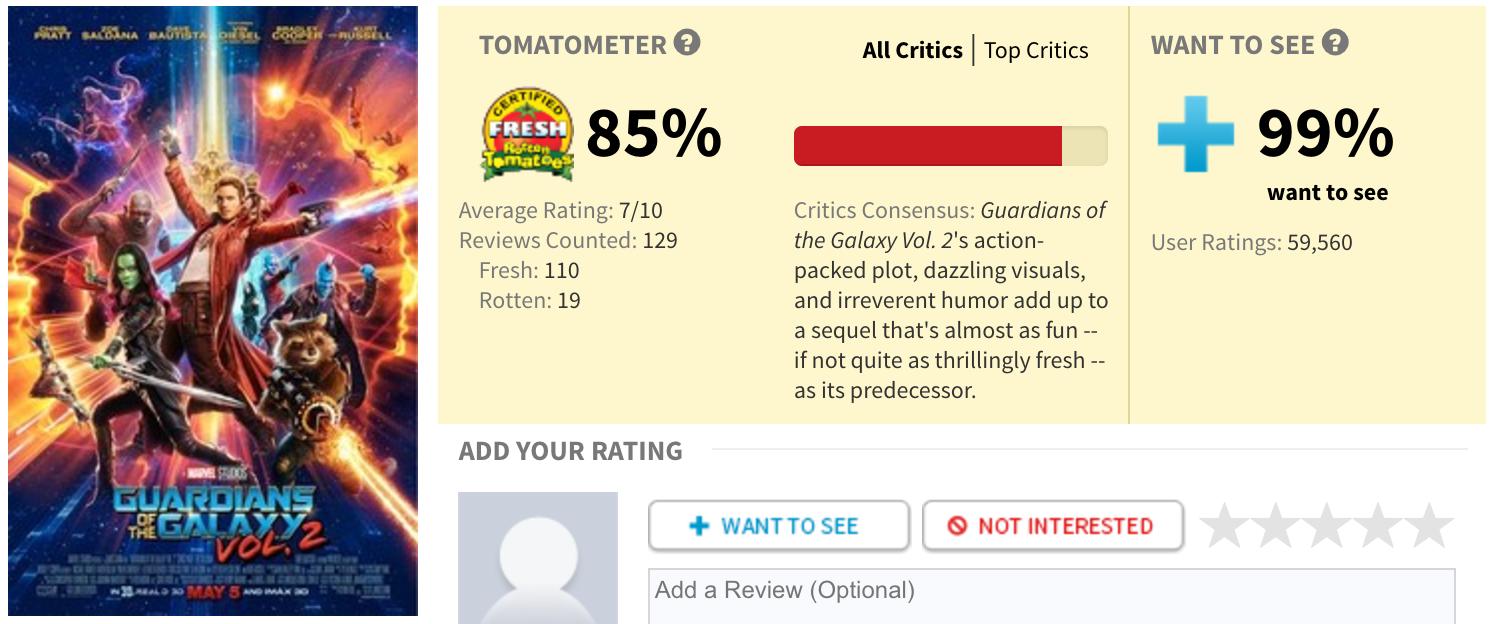Image resolution: width=1494 pixels, height=624 pixels.
Task: Rate the movie three stars
Action: 1327,526
